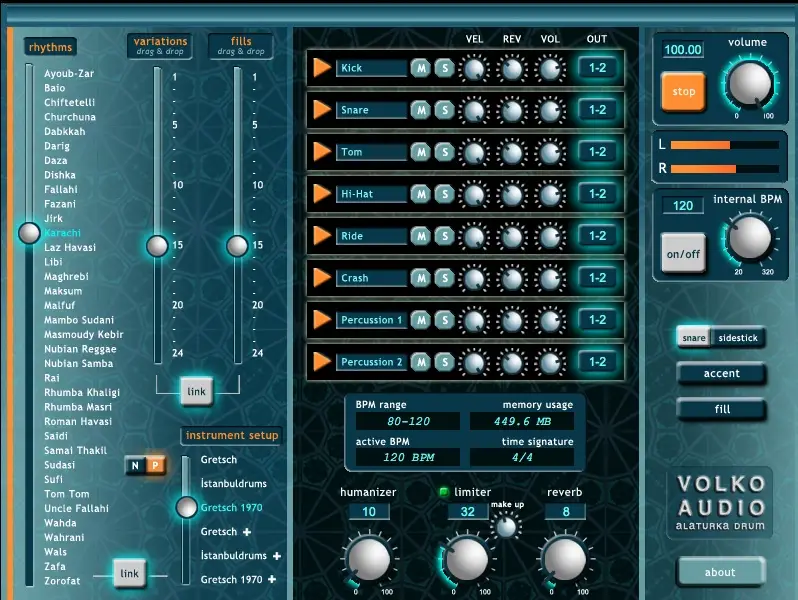Preview Percussion 1 using its play arrow

point(322,320)
